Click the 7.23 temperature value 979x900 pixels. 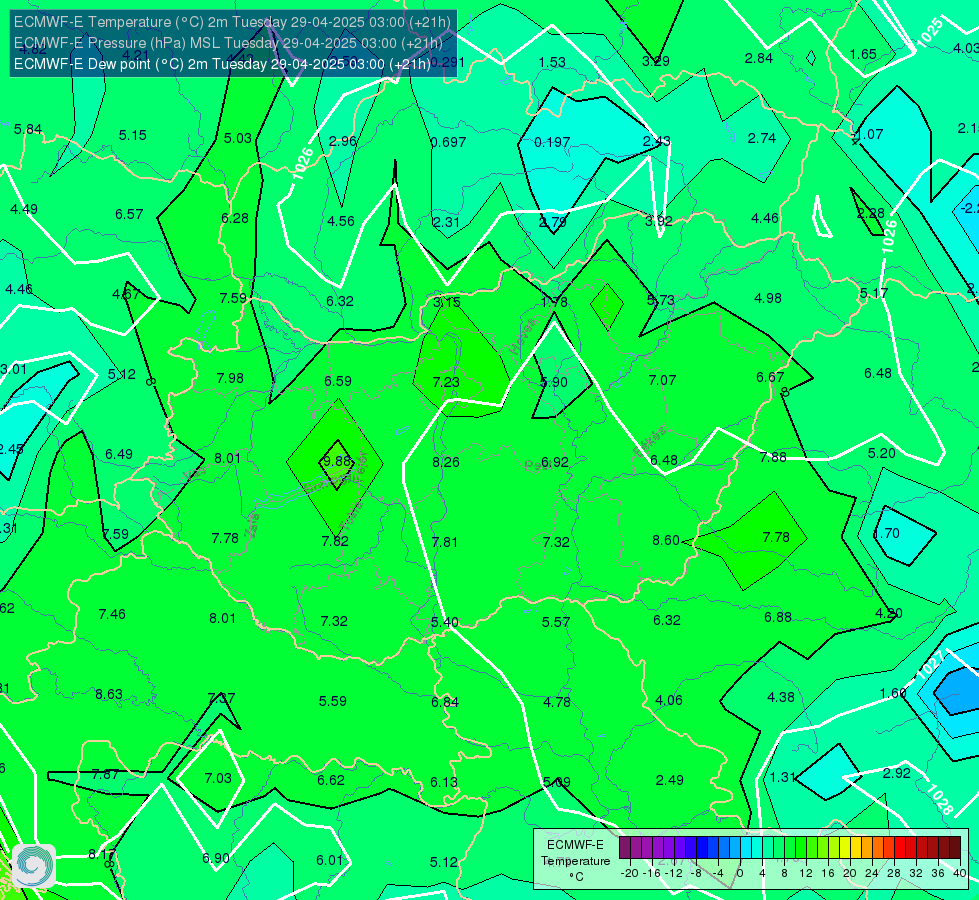[446, 382]
